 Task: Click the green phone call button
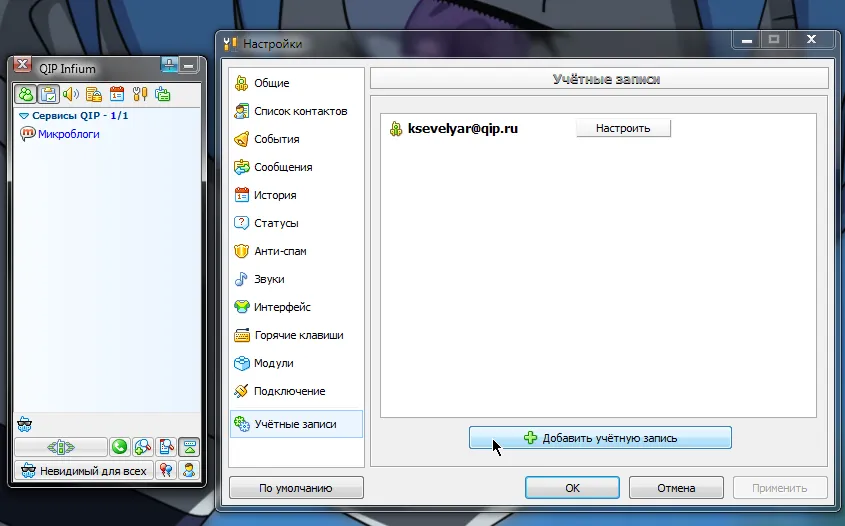[x=119, y=447]
